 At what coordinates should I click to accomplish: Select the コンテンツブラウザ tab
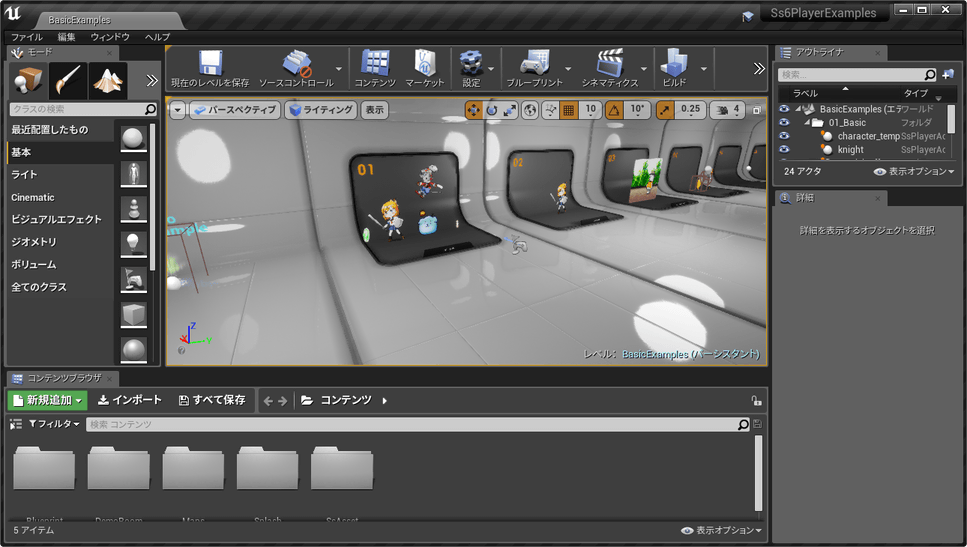[x=63, y=378]
